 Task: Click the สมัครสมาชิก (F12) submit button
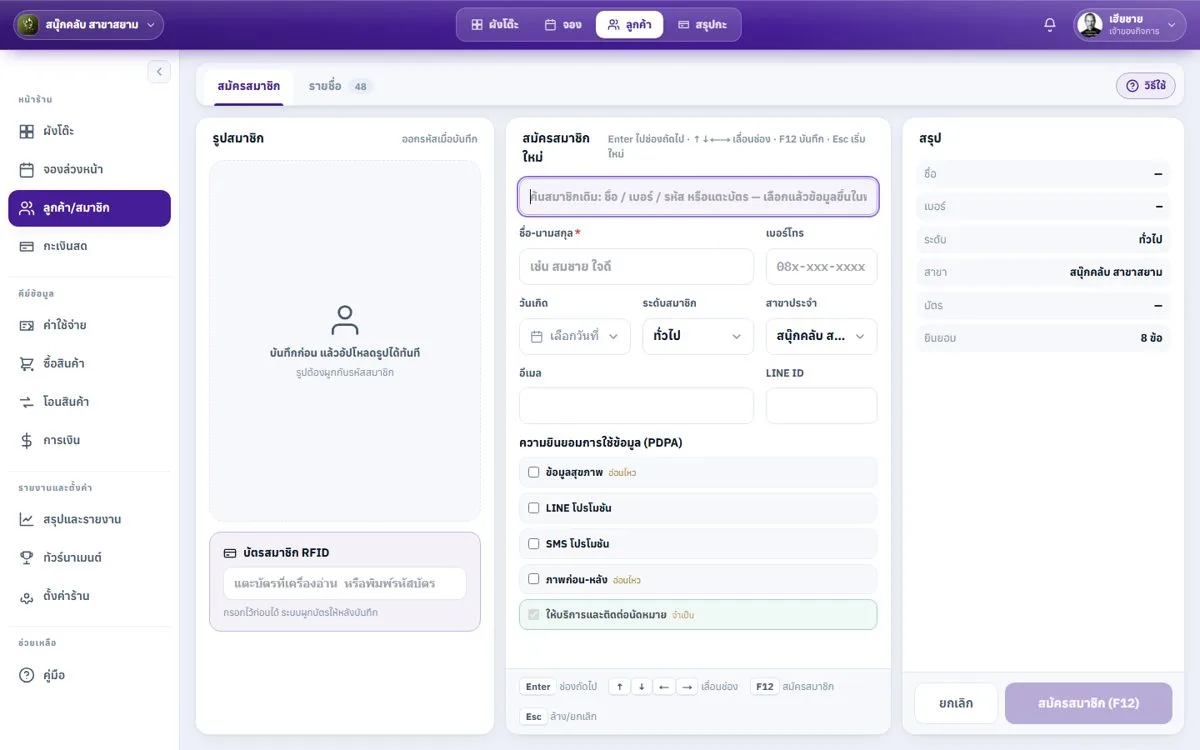(x=1088, y=703)
